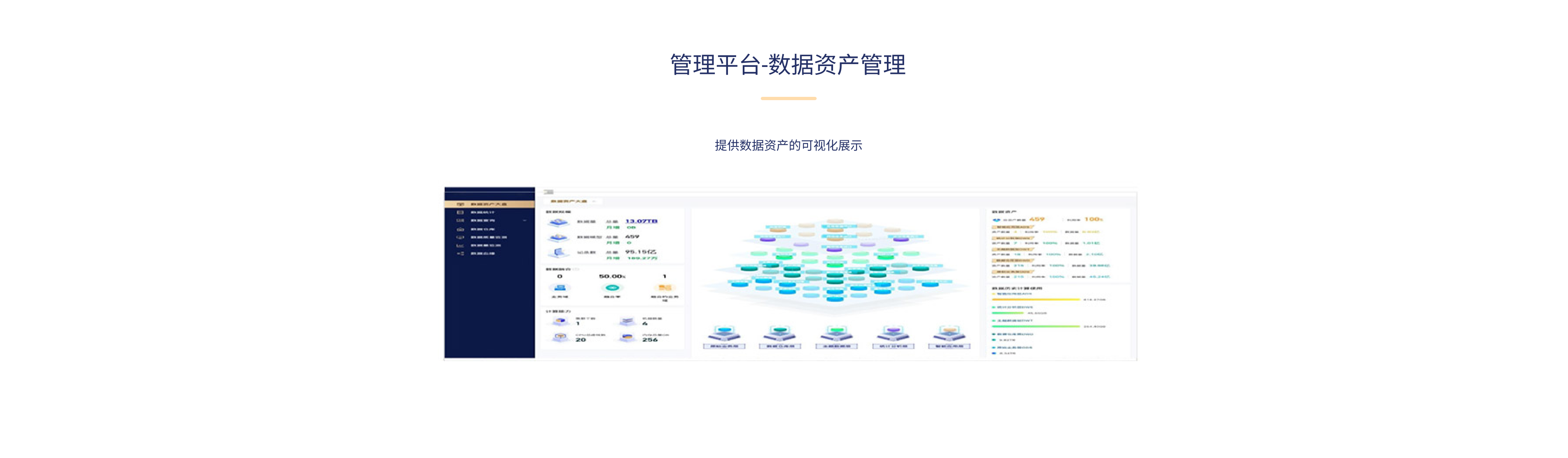
Task: Click the chart icon of the sixth sidebar item
Action: point(460,246)
